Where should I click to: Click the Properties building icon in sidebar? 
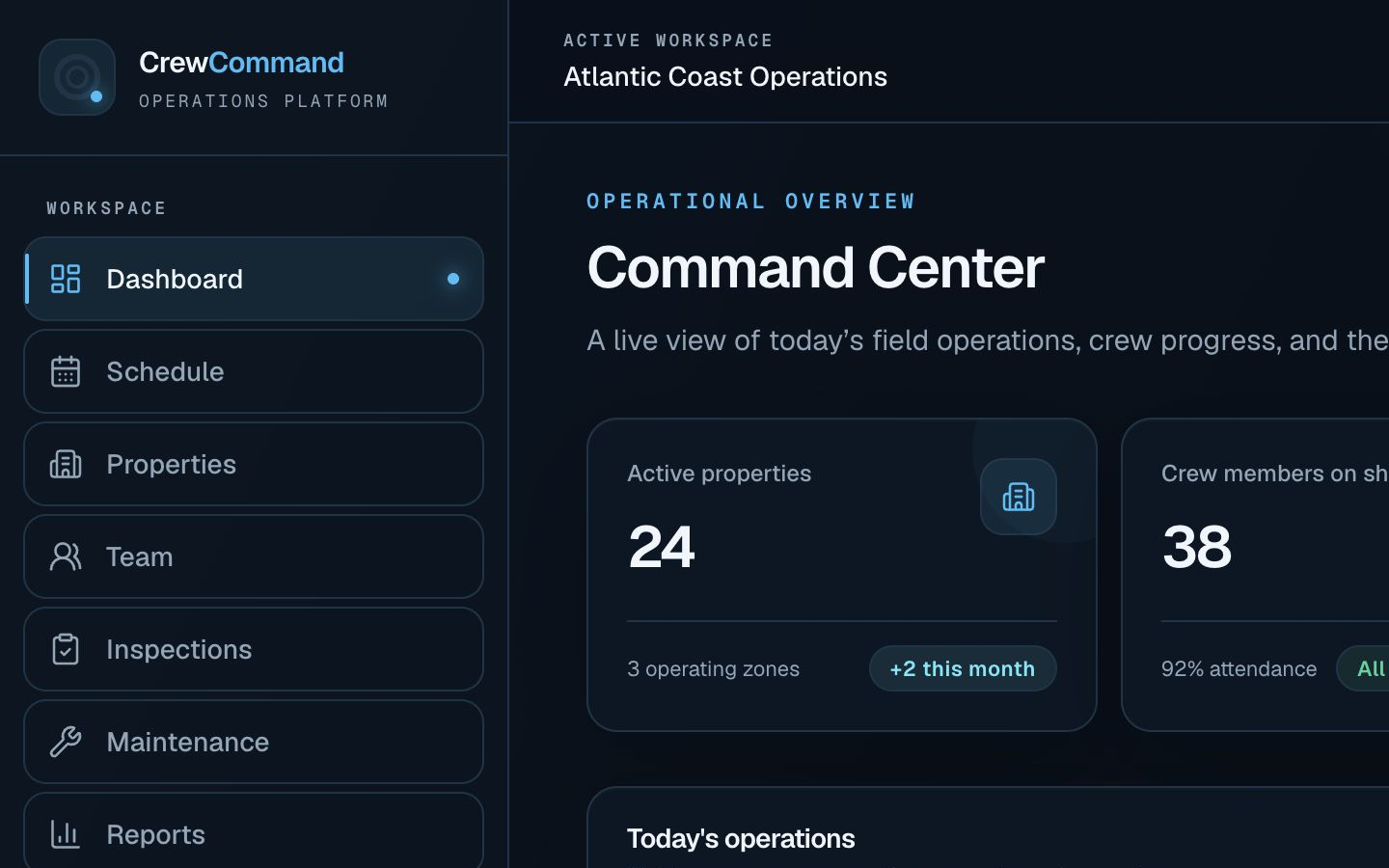point(66,464)
